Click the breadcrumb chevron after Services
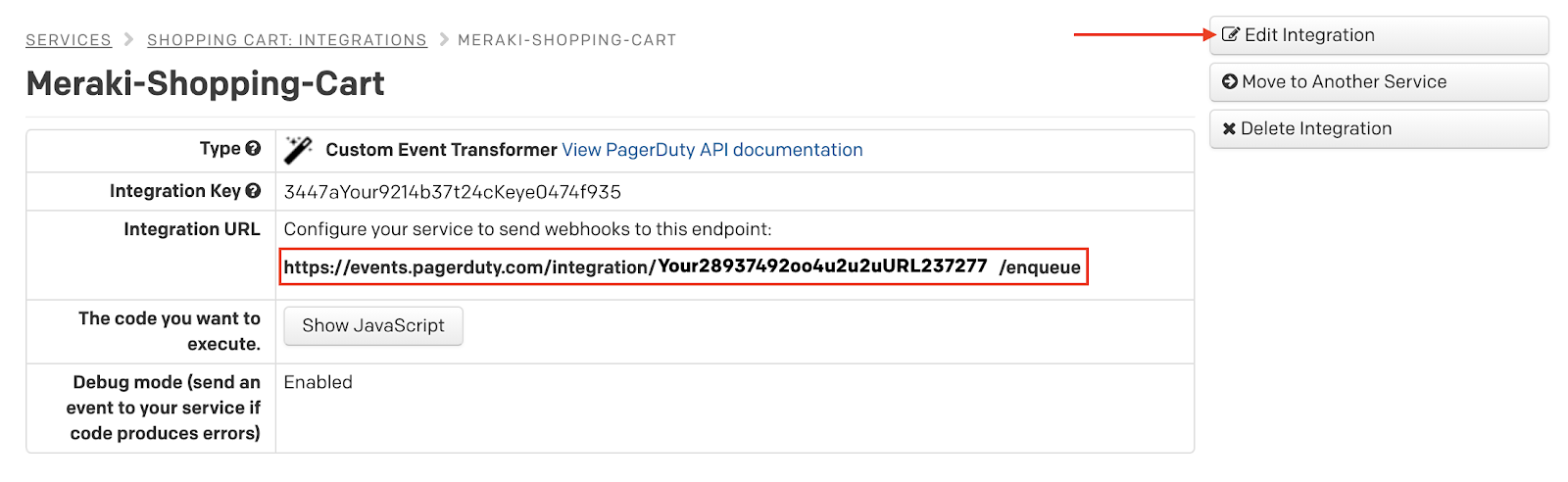 tap(128, 40)
